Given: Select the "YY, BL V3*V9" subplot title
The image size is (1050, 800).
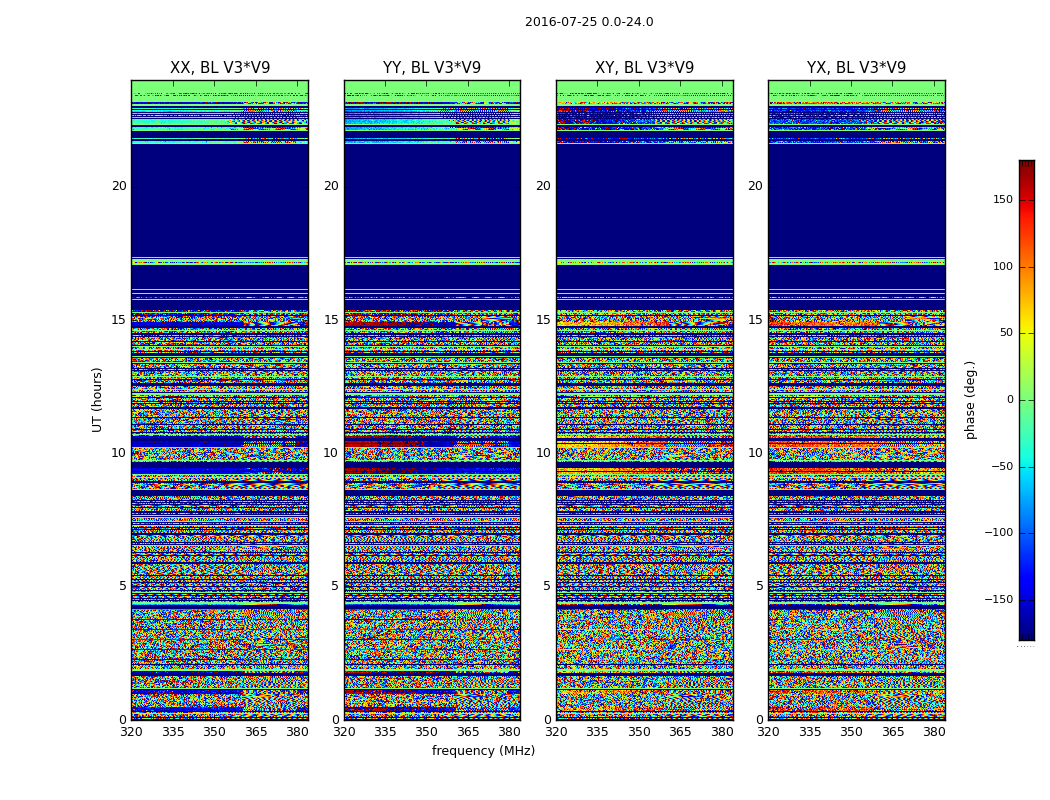Looking at the screenshot, I should point(432,68).
